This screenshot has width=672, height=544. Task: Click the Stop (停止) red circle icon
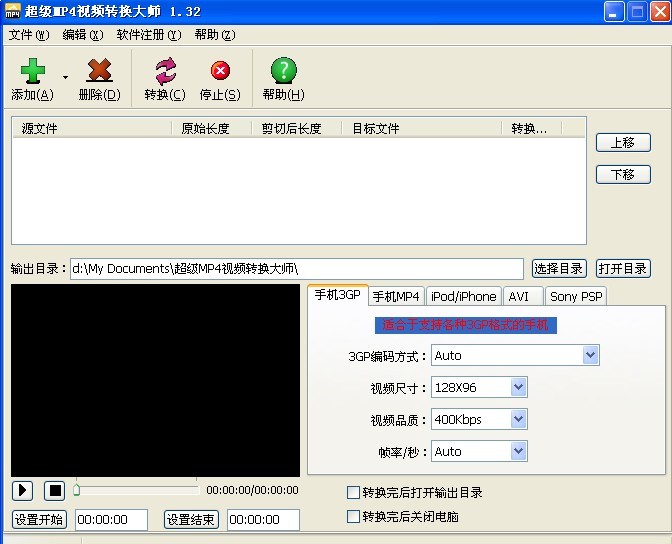(x=220, y=71)
